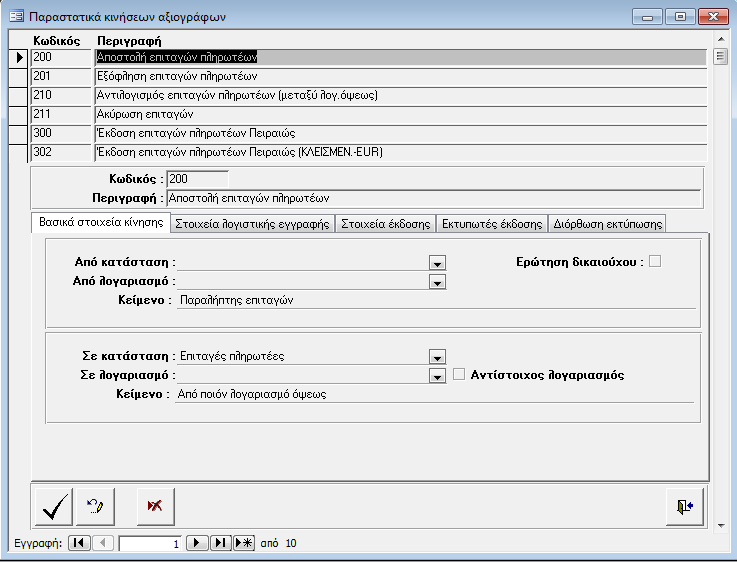
Task: Open the Εκτυπωτές έκδοσης tab
Action: point(492,224)
